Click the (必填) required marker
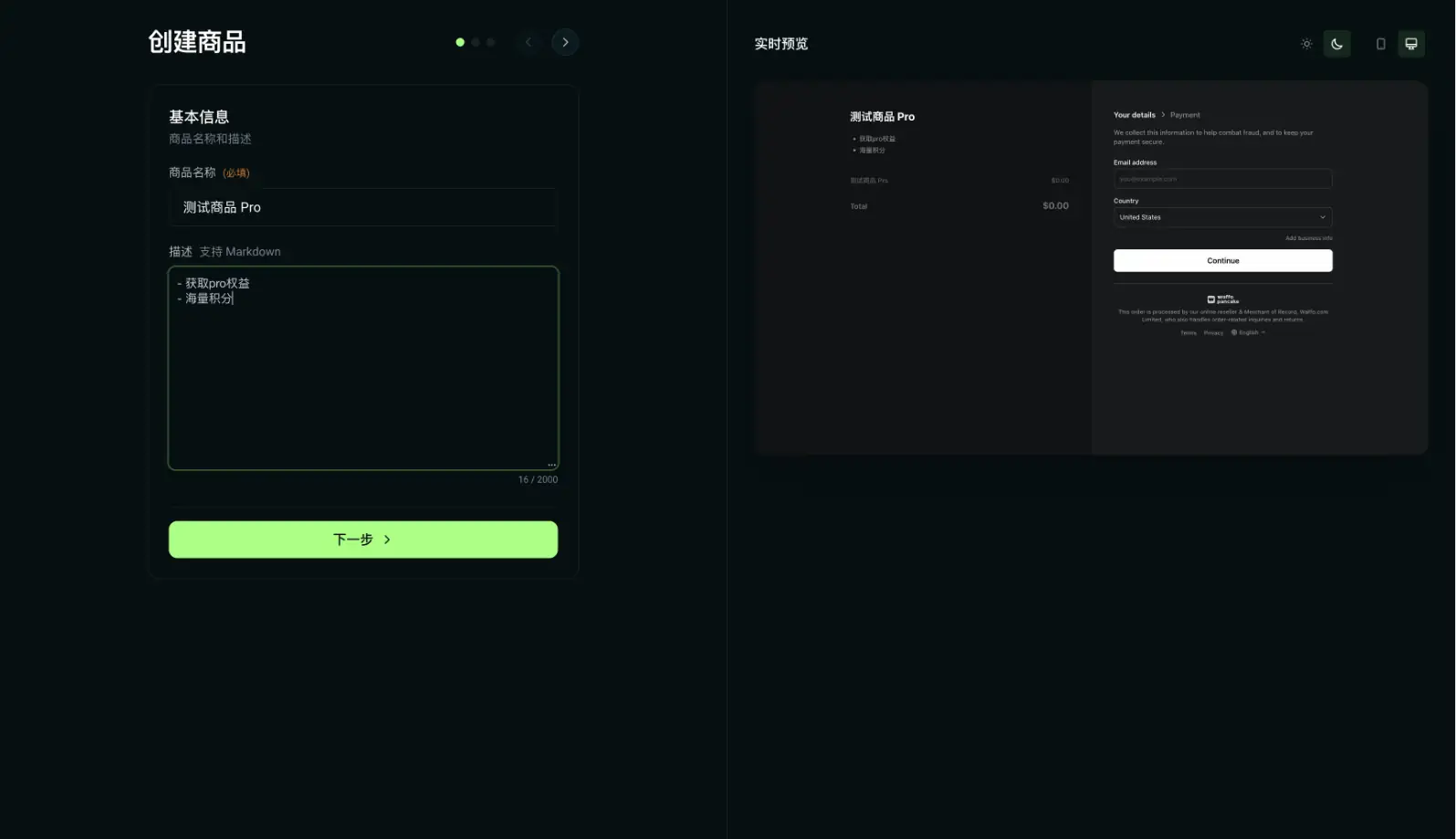The height and width of the screenshot is (839, 1456). [236, 173]
